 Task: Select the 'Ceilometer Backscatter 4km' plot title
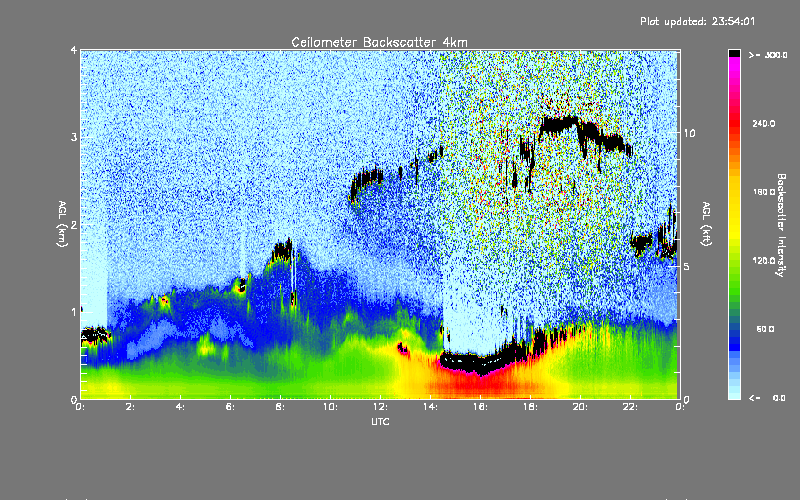[x=379, y=42]
